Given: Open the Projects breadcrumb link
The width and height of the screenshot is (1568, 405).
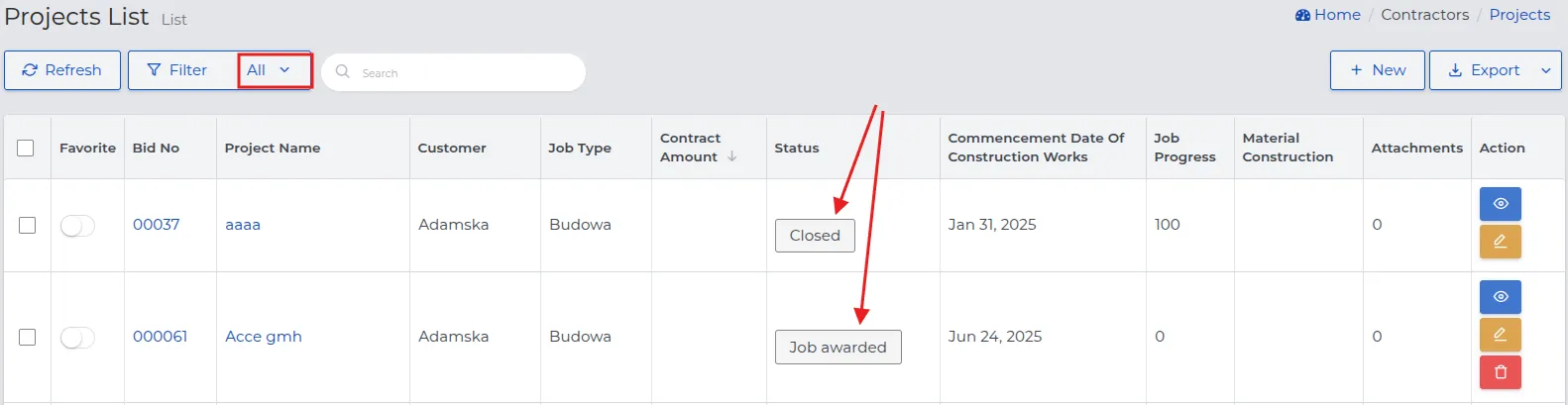Looking at the screenshot, I should tap(1519, 15).
